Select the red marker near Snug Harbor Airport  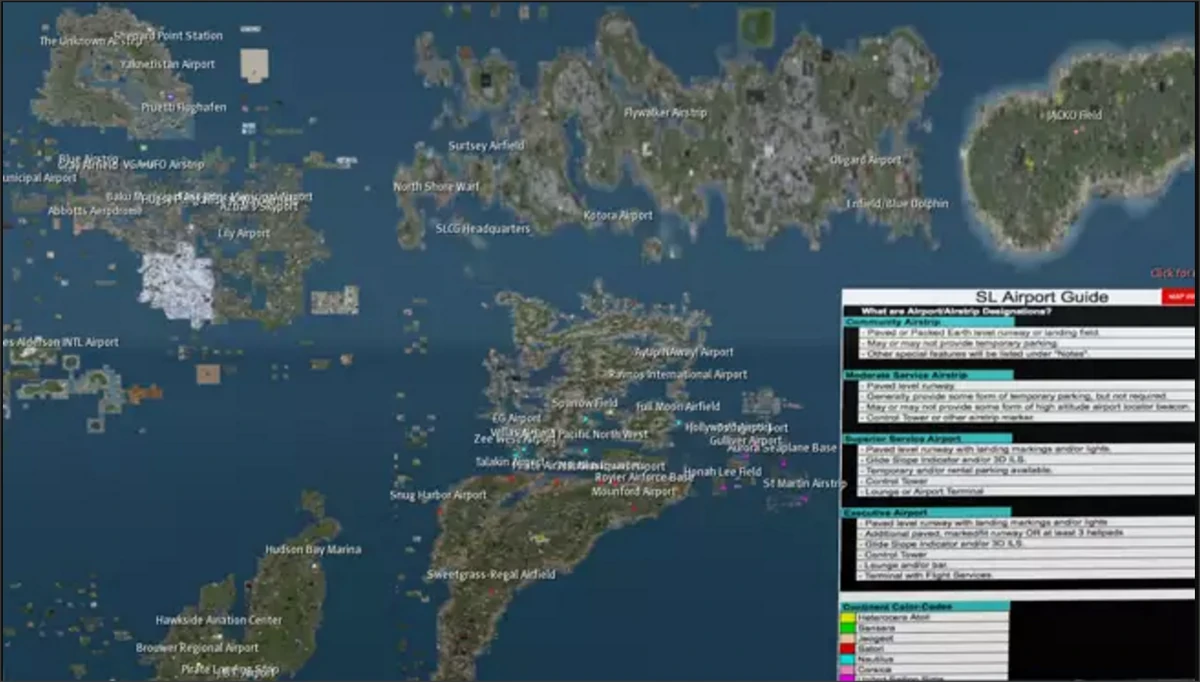pyautogui.click(x=439, y=511)
